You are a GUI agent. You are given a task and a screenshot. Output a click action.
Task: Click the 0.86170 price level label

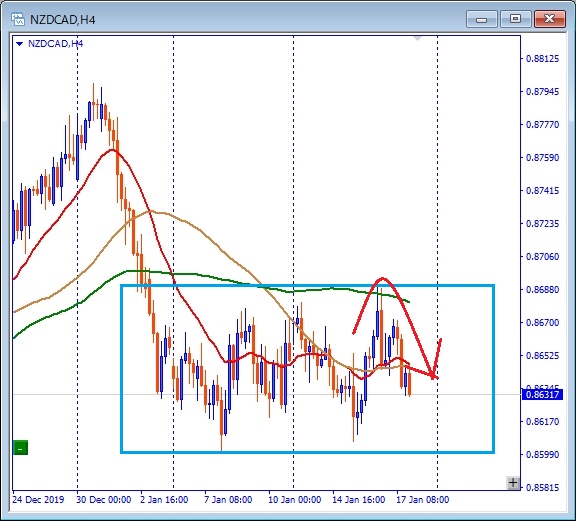tap(543, 421)
